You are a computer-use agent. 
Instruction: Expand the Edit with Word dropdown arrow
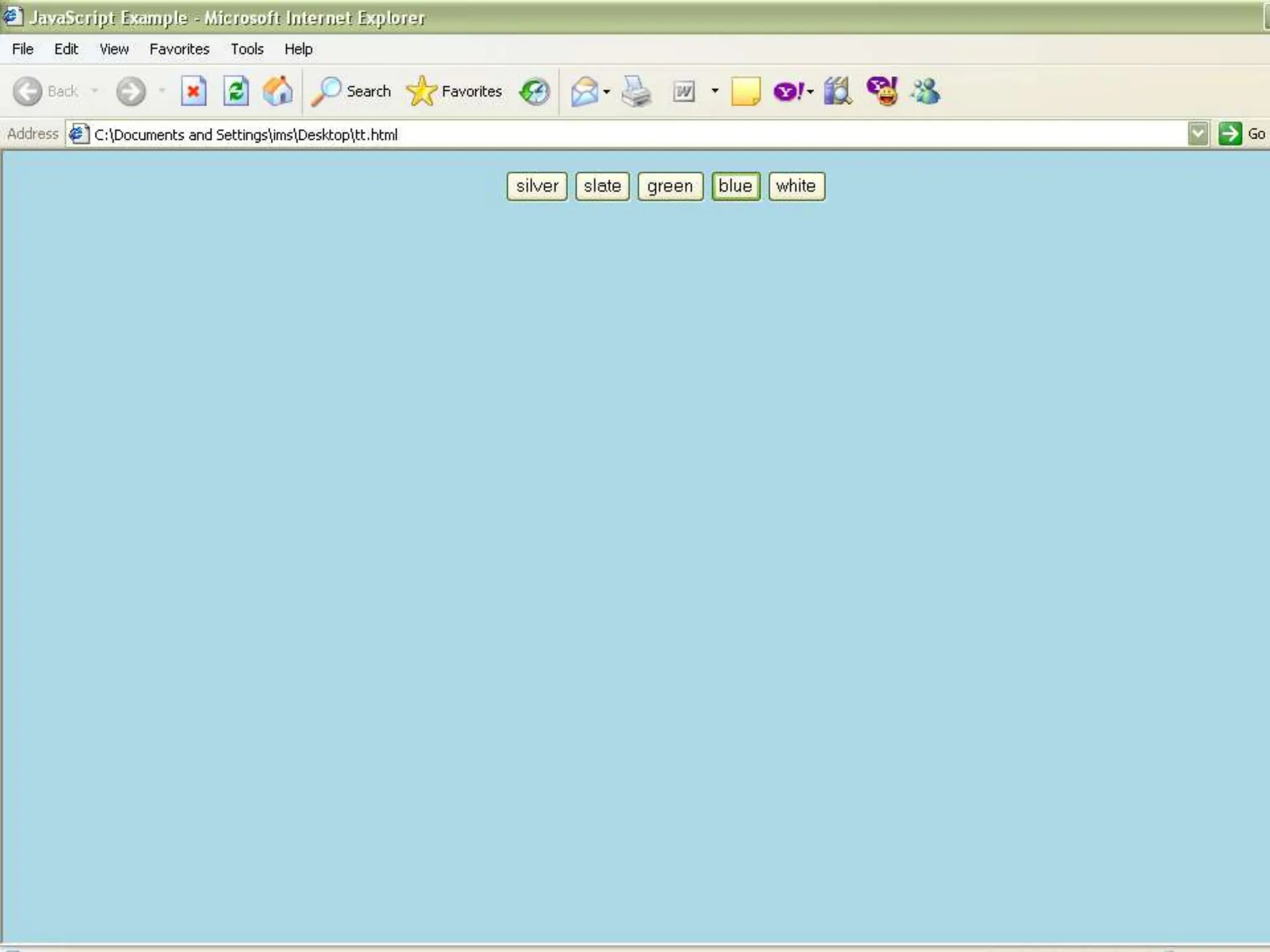point(714,92)
